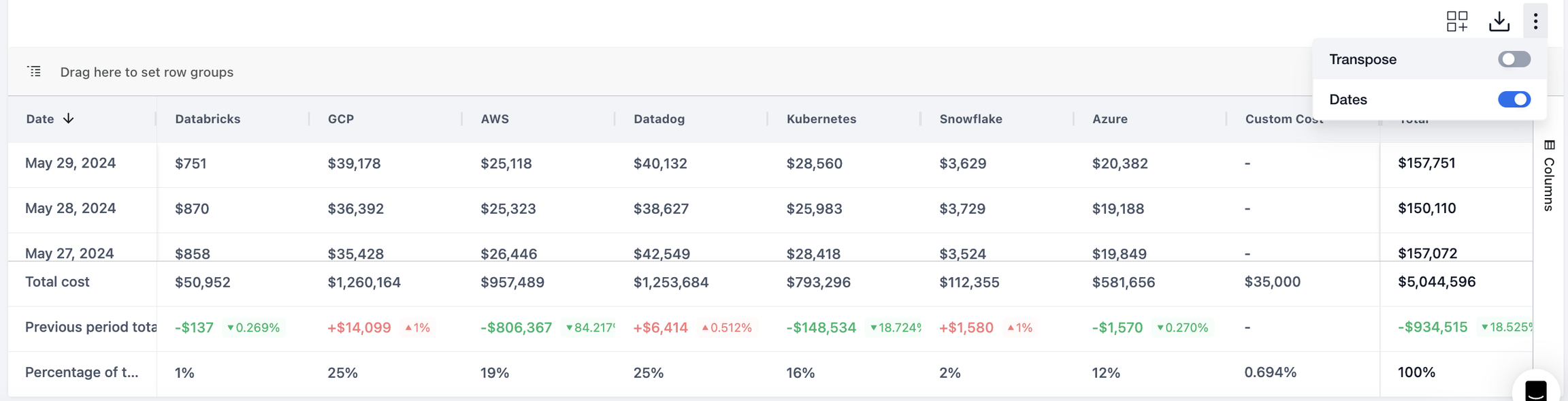Click the green 0.269% decrease badge
Viewport: 1568px width, 401px height.
[254, 327]
